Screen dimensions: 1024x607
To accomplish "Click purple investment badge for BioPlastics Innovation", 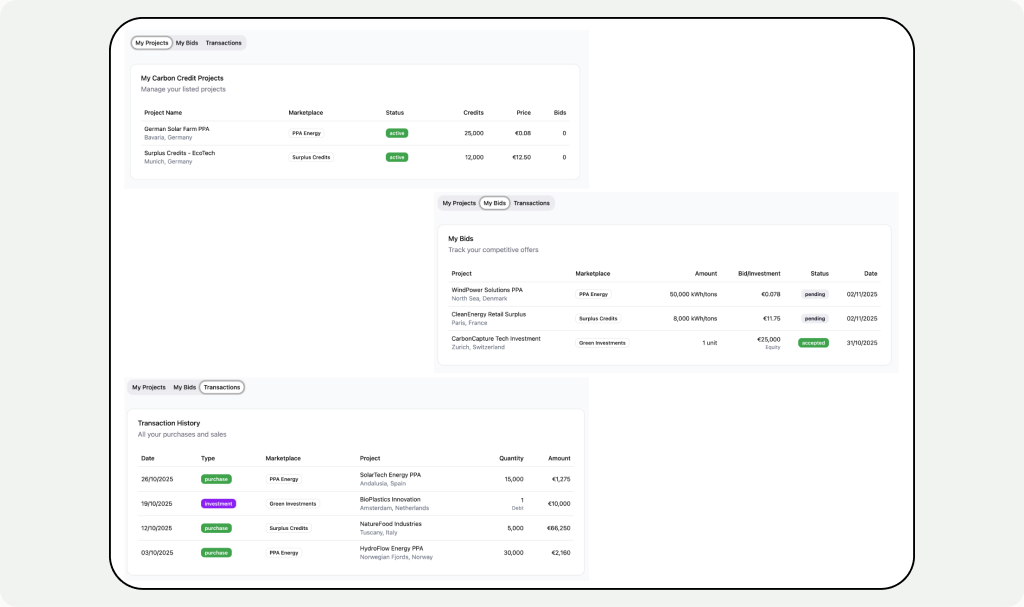I will click(x=218, y=504).
